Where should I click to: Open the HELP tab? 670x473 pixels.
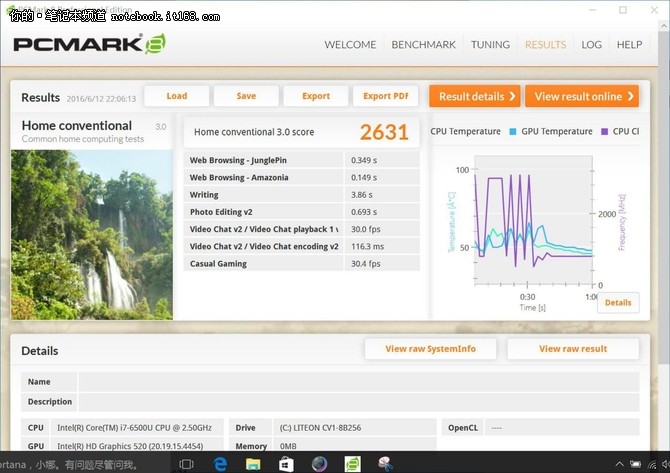(x=629, y=44)
